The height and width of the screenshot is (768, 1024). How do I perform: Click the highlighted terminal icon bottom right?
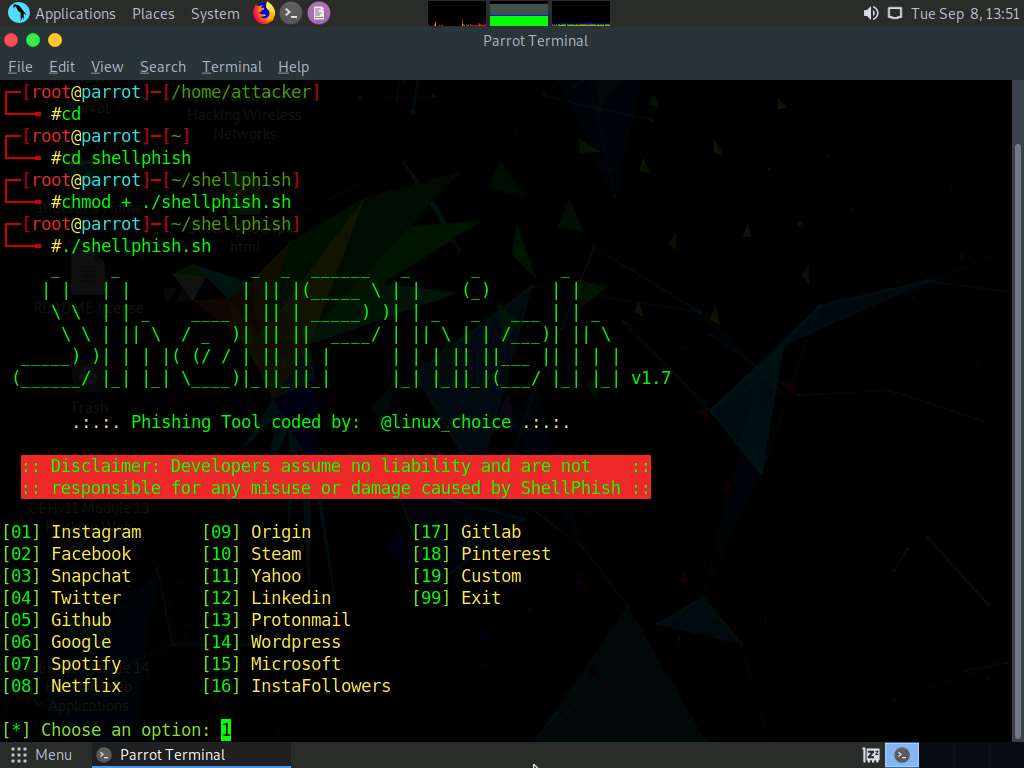(x=902, y=755)
